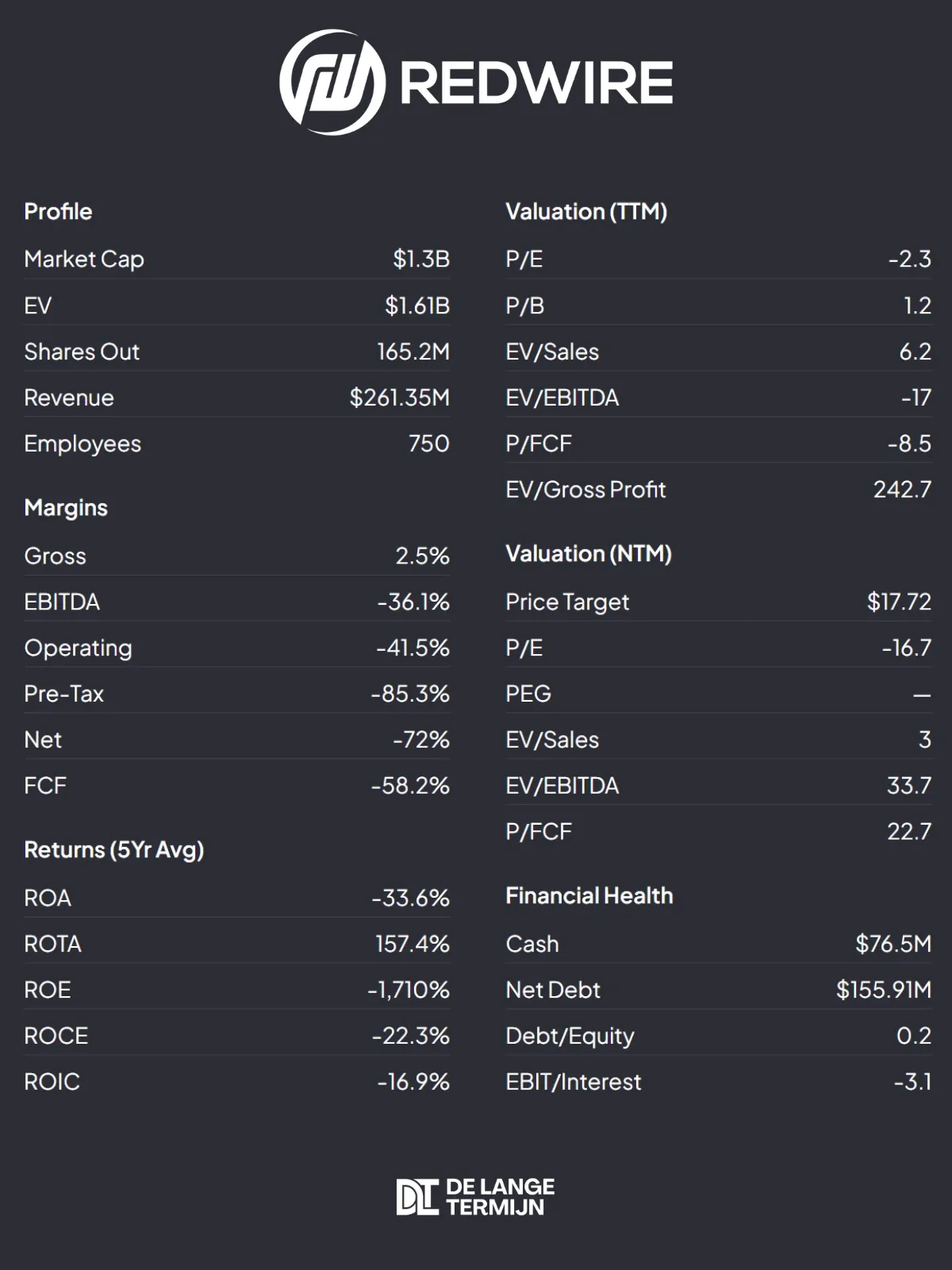The image size is (952, 1270).
Task: Click the Net Debt $155.91M value
Action: point(884,990)
